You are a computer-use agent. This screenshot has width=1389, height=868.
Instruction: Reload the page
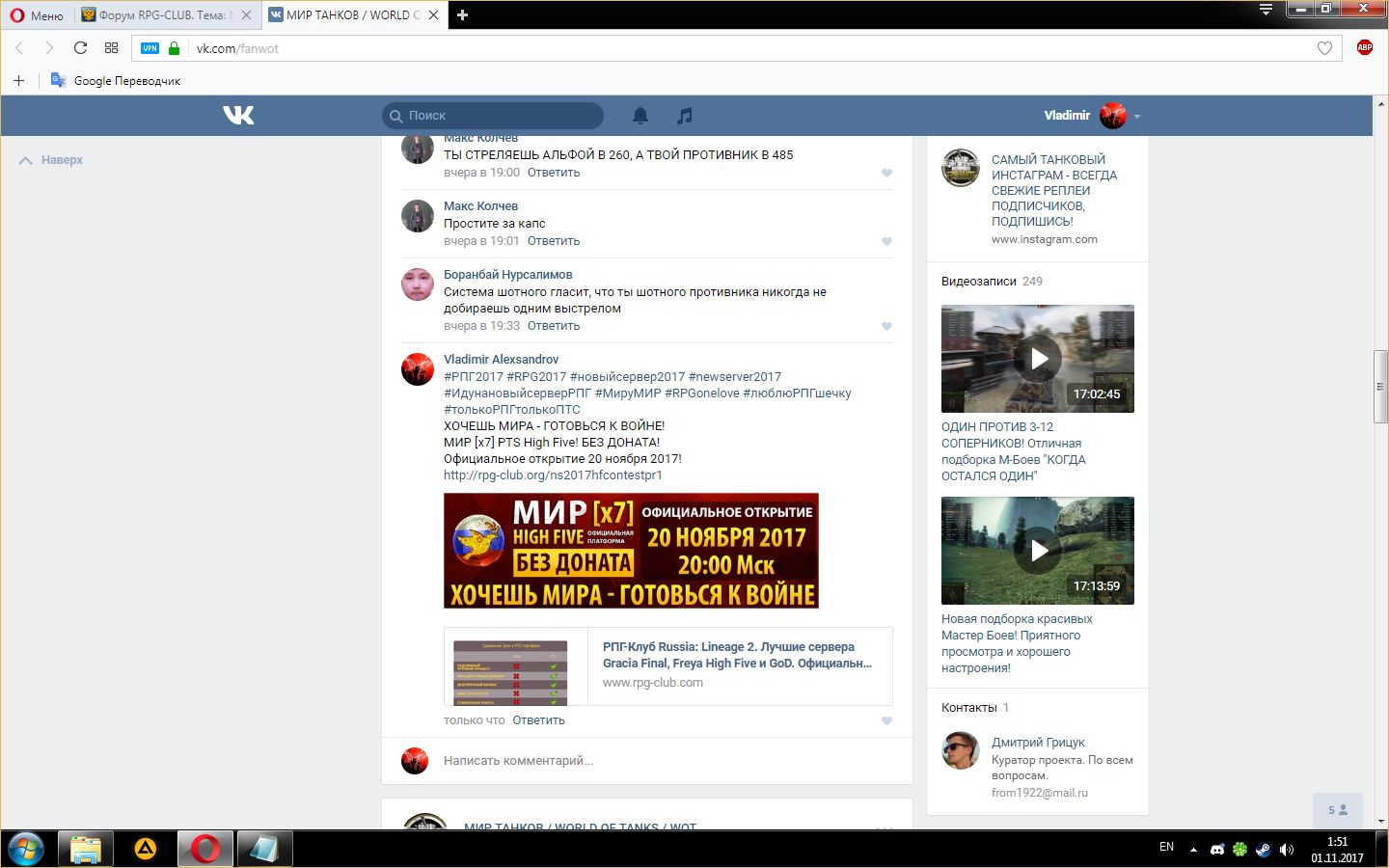click(x=80, y=48)
